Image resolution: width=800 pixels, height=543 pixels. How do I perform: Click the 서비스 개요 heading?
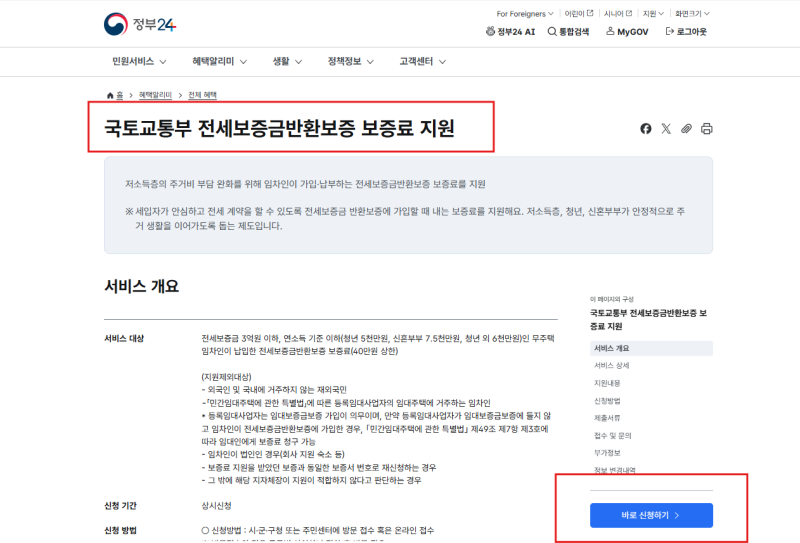coord(142,286)
